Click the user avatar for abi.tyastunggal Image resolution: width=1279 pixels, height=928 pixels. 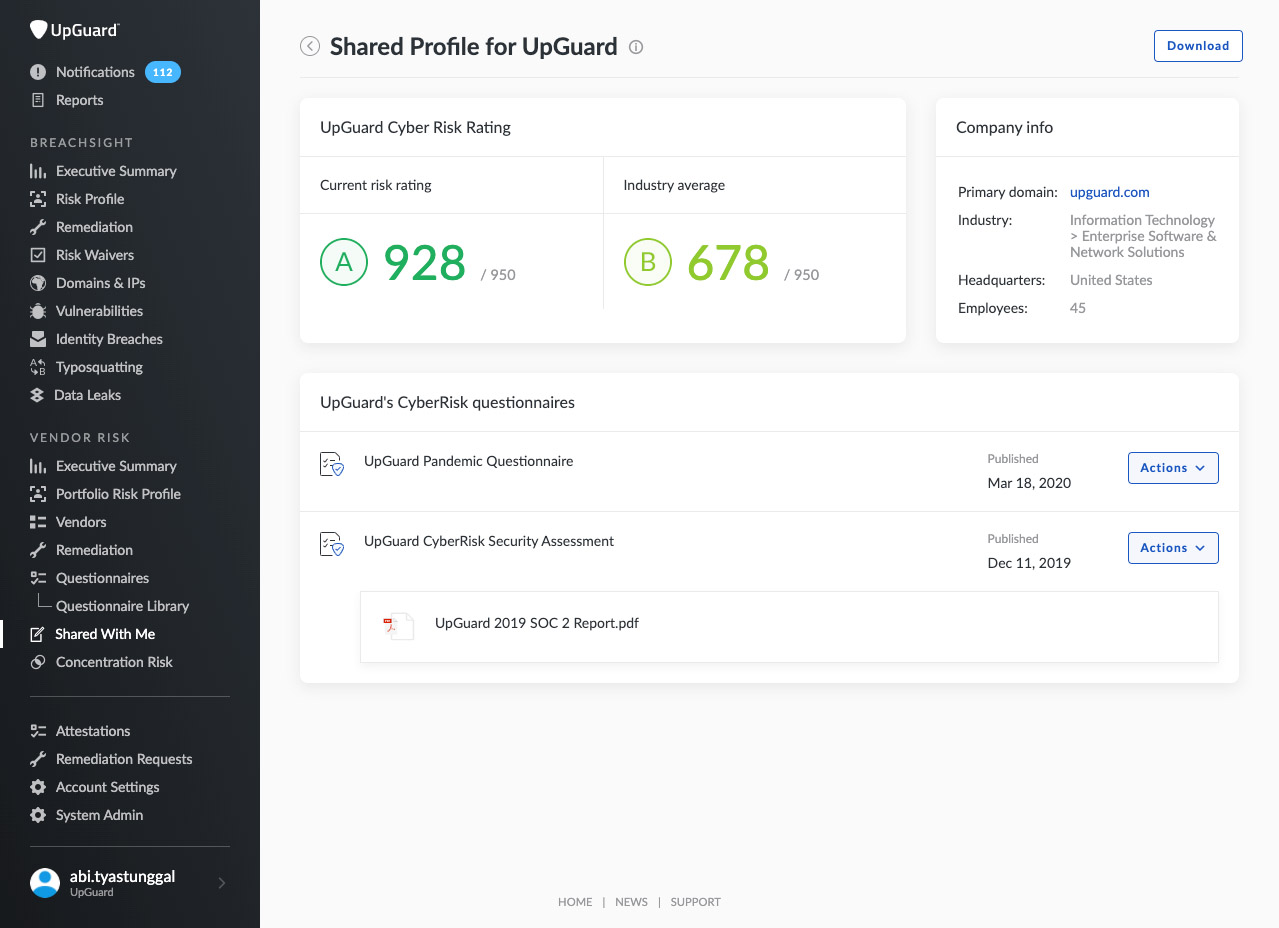point(45,882)
